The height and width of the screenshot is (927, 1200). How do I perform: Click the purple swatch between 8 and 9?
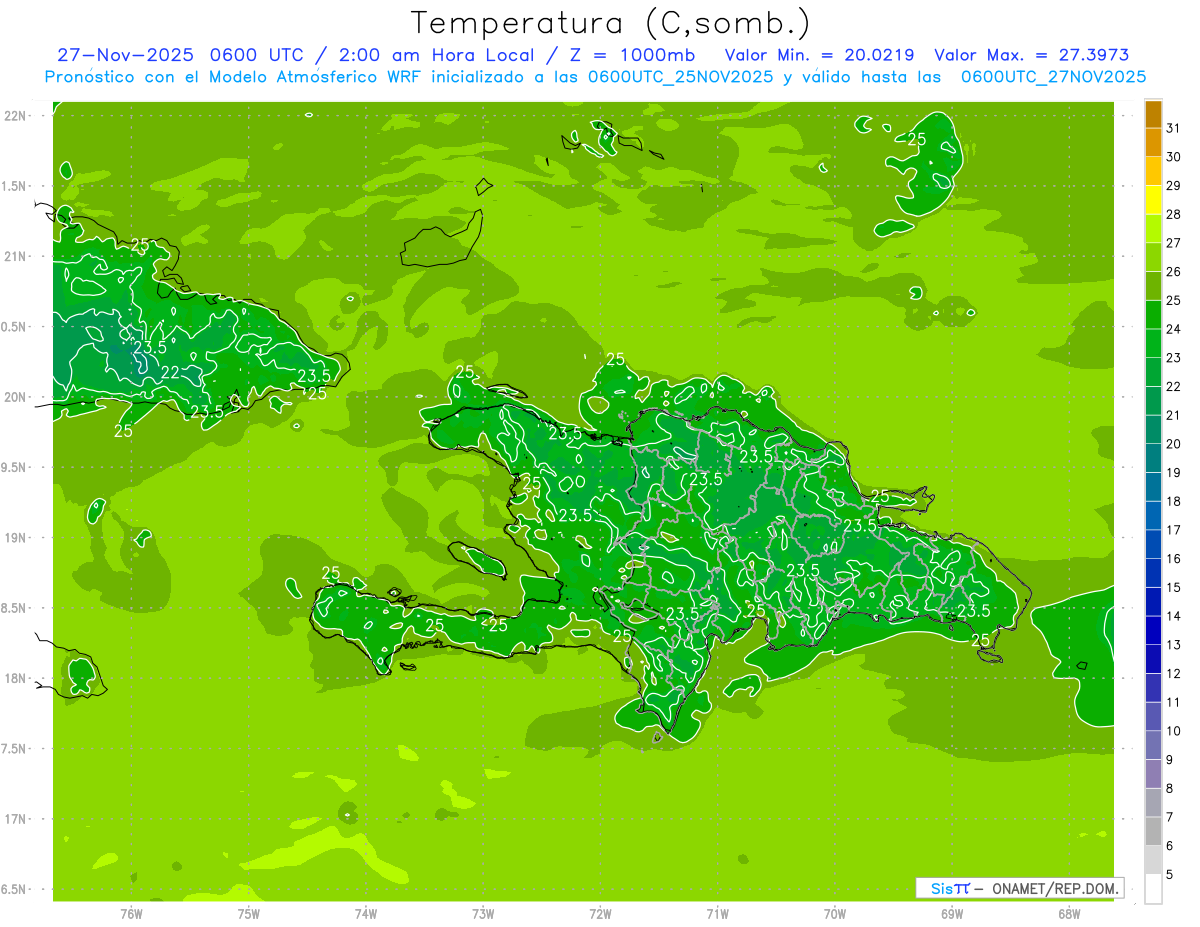pyautogui.click(x=1153, y=774)
